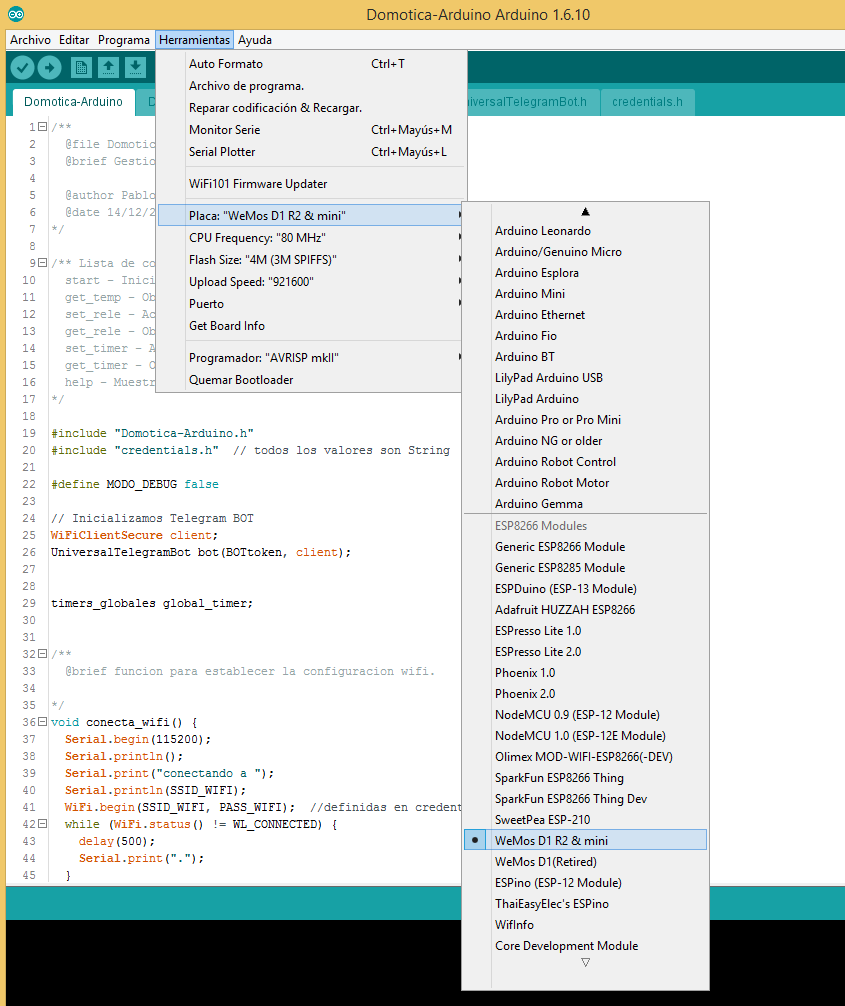
Task: Open the Programa menu
Action: click(x=123, y=40)
